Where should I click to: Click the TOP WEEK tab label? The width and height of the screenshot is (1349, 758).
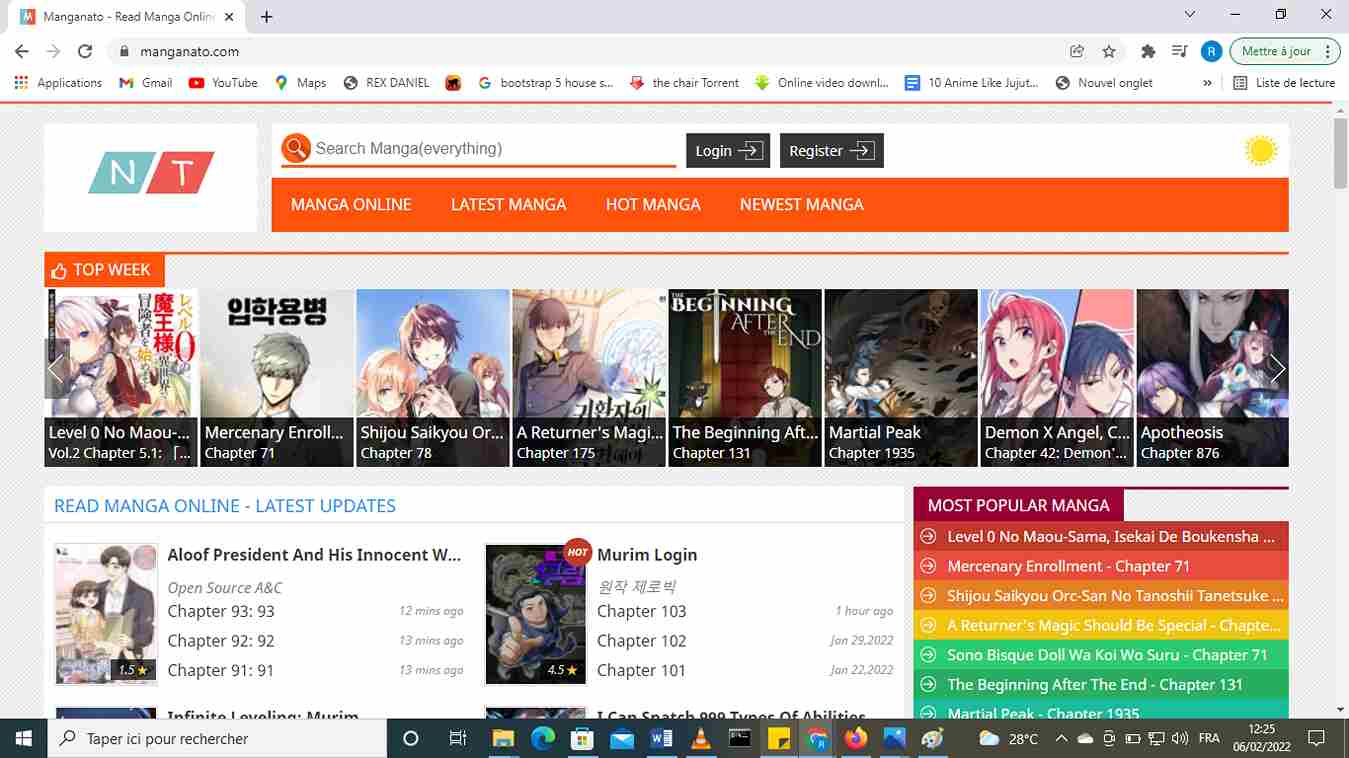[x=104, y=270]
